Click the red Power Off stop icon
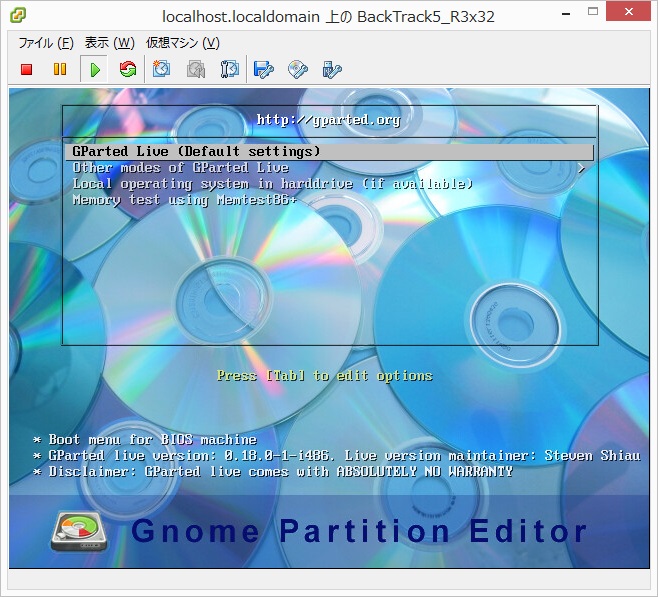658x597 pixels. (x=26, y=69)
